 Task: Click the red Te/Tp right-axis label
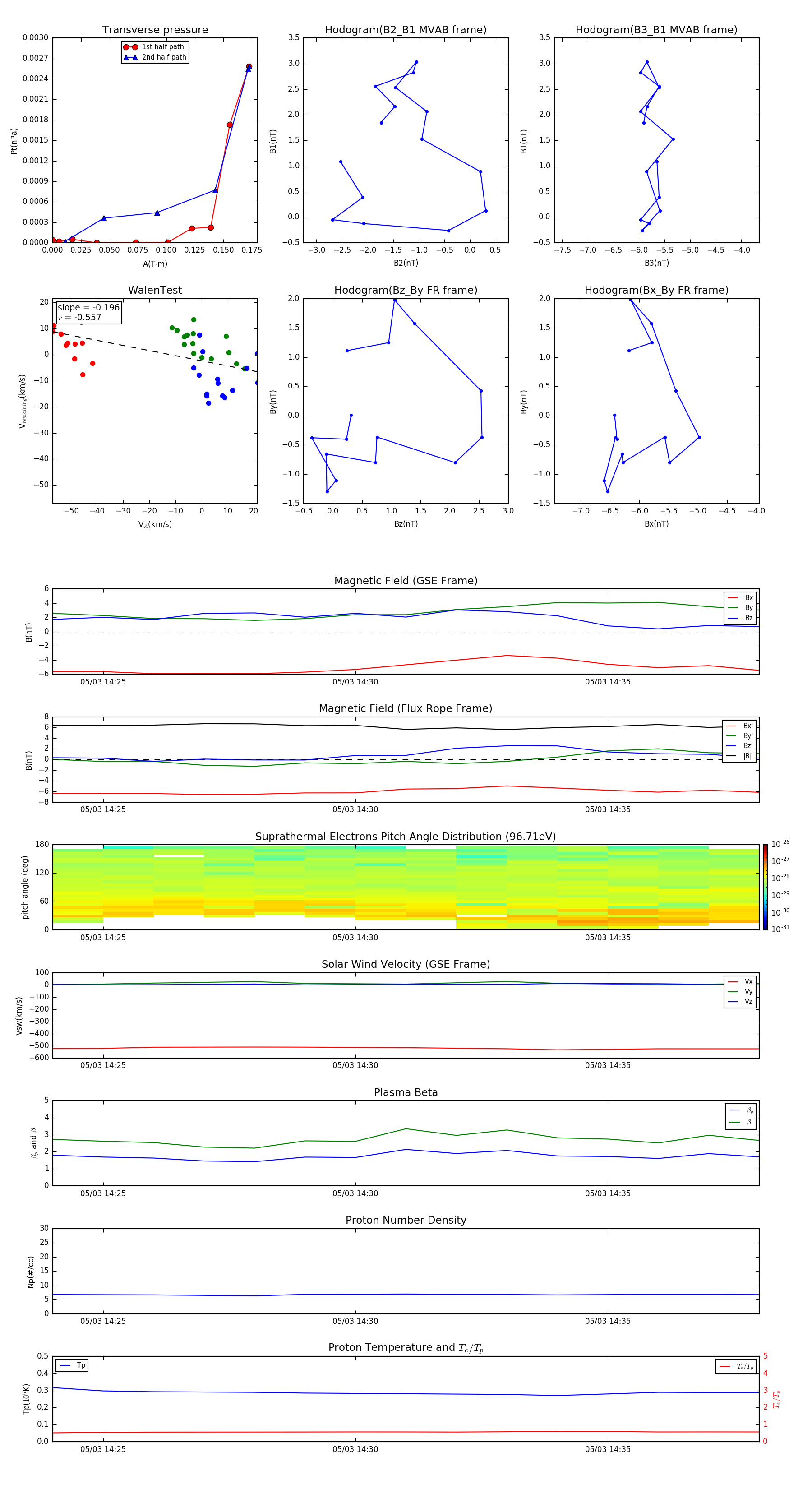pos(777,1399)
